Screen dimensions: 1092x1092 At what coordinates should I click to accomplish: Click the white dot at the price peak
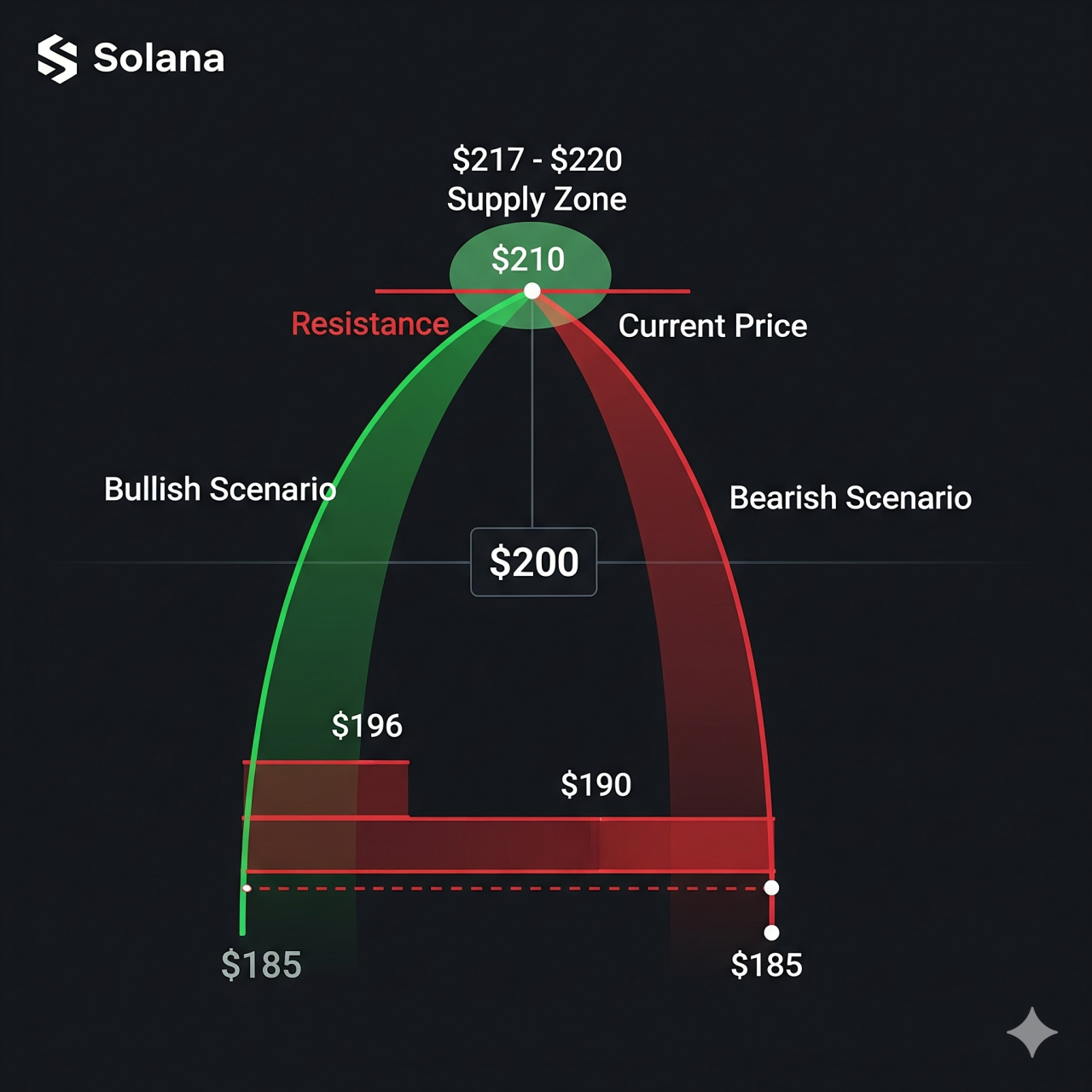pos(532,292)
